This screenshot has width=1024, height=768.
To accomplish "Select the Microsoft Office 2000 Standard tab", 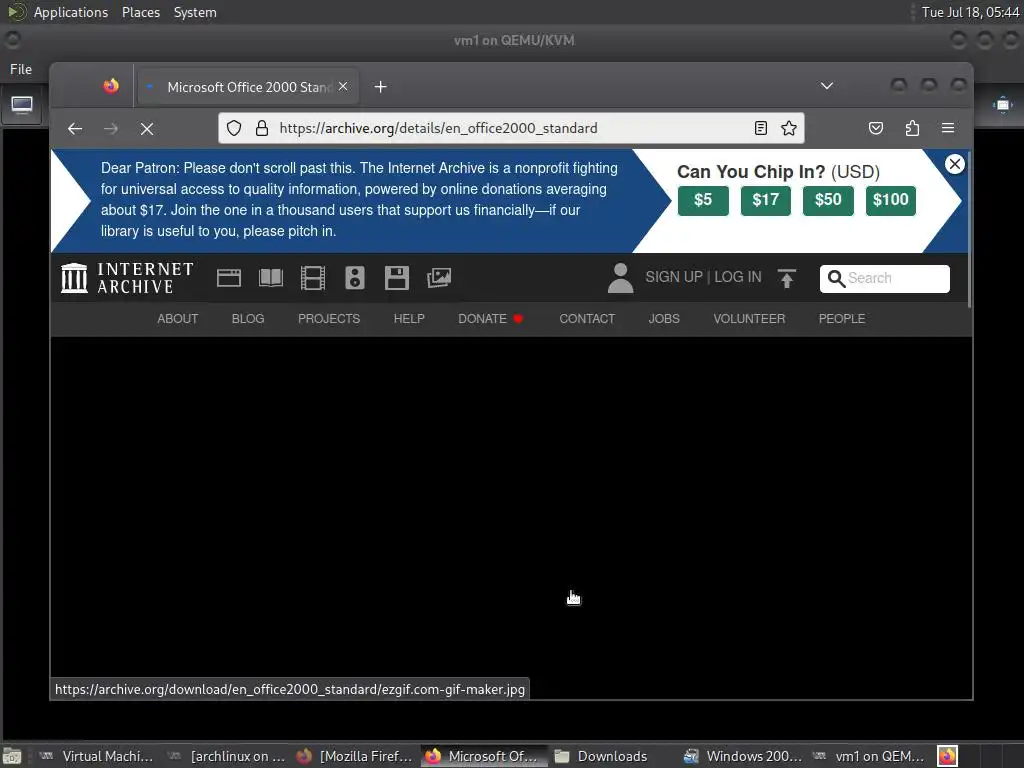I will tap(248, 87).
